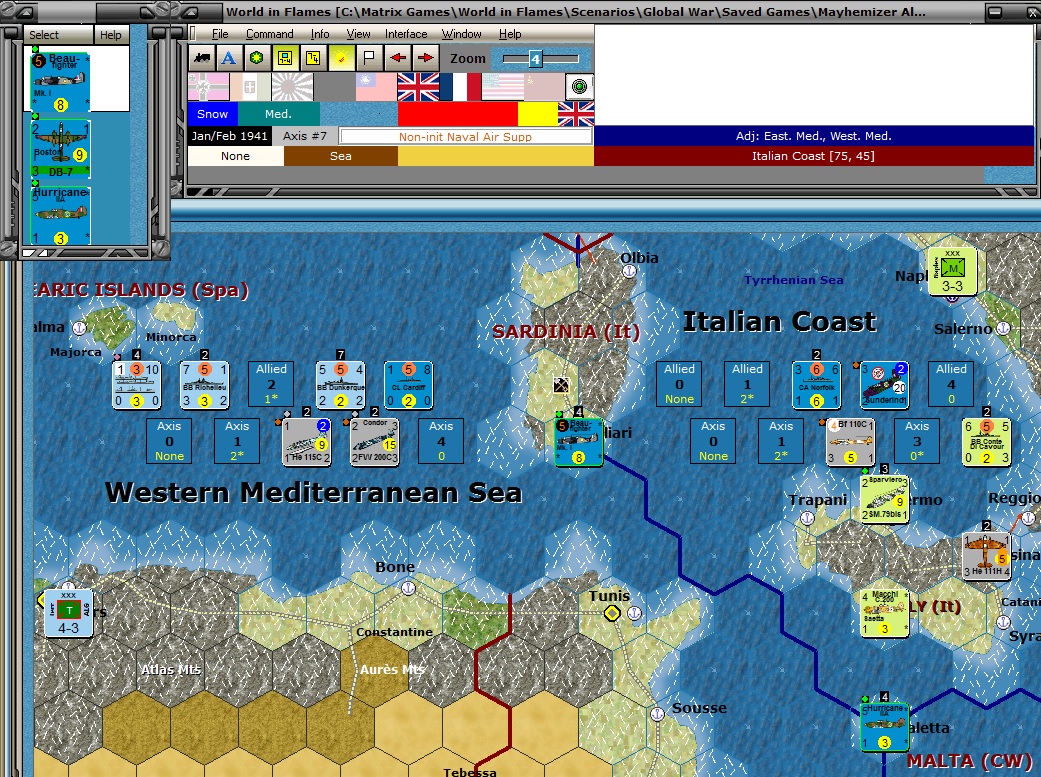Select the Hurricane IIA unit in the side panel
Image resolution: width=1041 pixels, height=777 pixels.
(x=60, y=215)
